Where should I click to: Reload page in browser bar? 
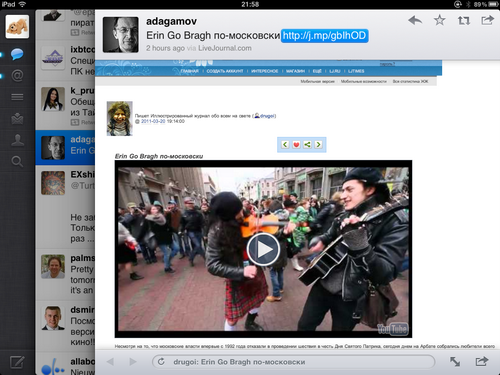click(x=161, y=362)
